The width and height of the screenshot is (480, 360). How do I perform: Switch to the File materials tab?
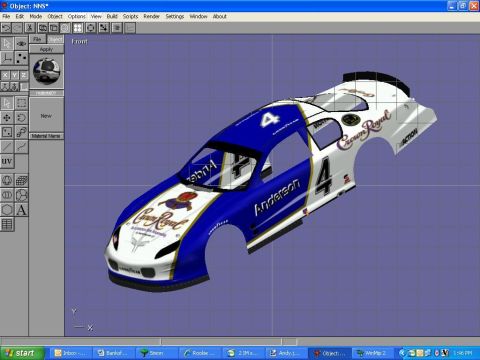point(37,39)
